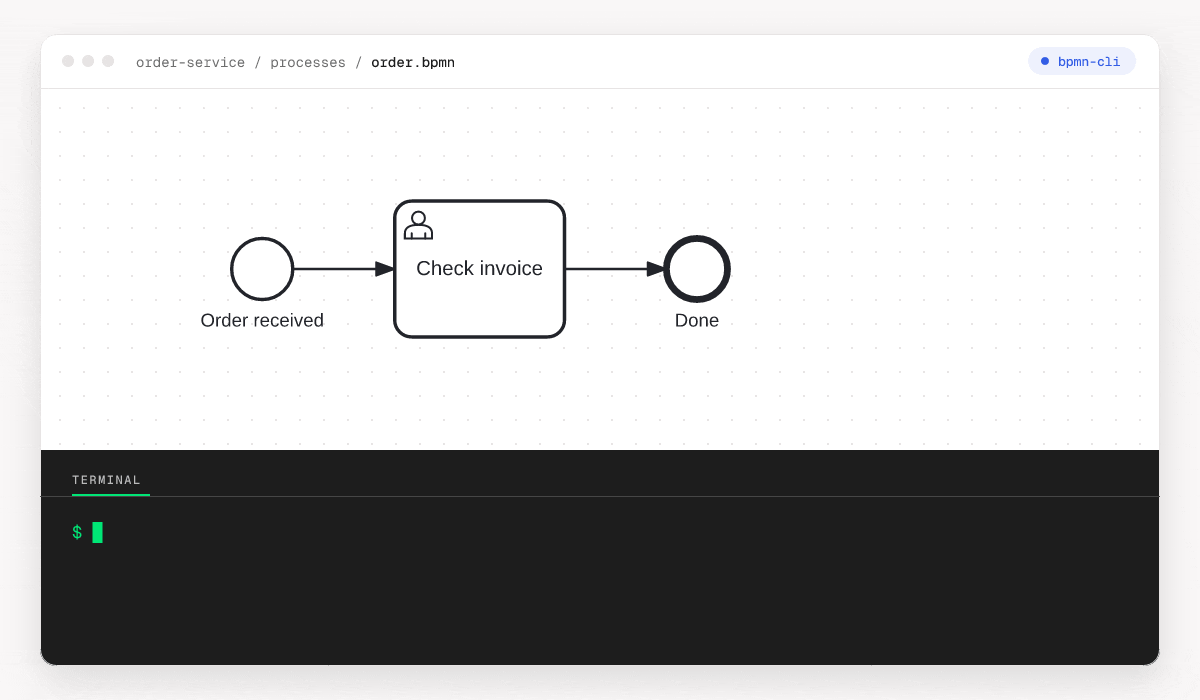Image resolution: width=1200 pixels, height=700 pixels.
Task: Select the Done end event circle
Action: pos(697,269)
